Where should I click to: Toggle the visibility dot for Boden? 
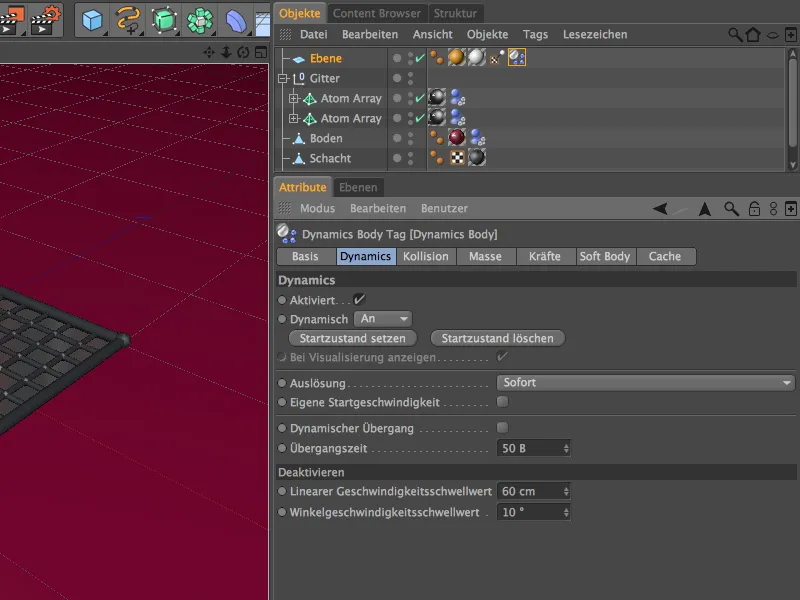coord(397,138)
